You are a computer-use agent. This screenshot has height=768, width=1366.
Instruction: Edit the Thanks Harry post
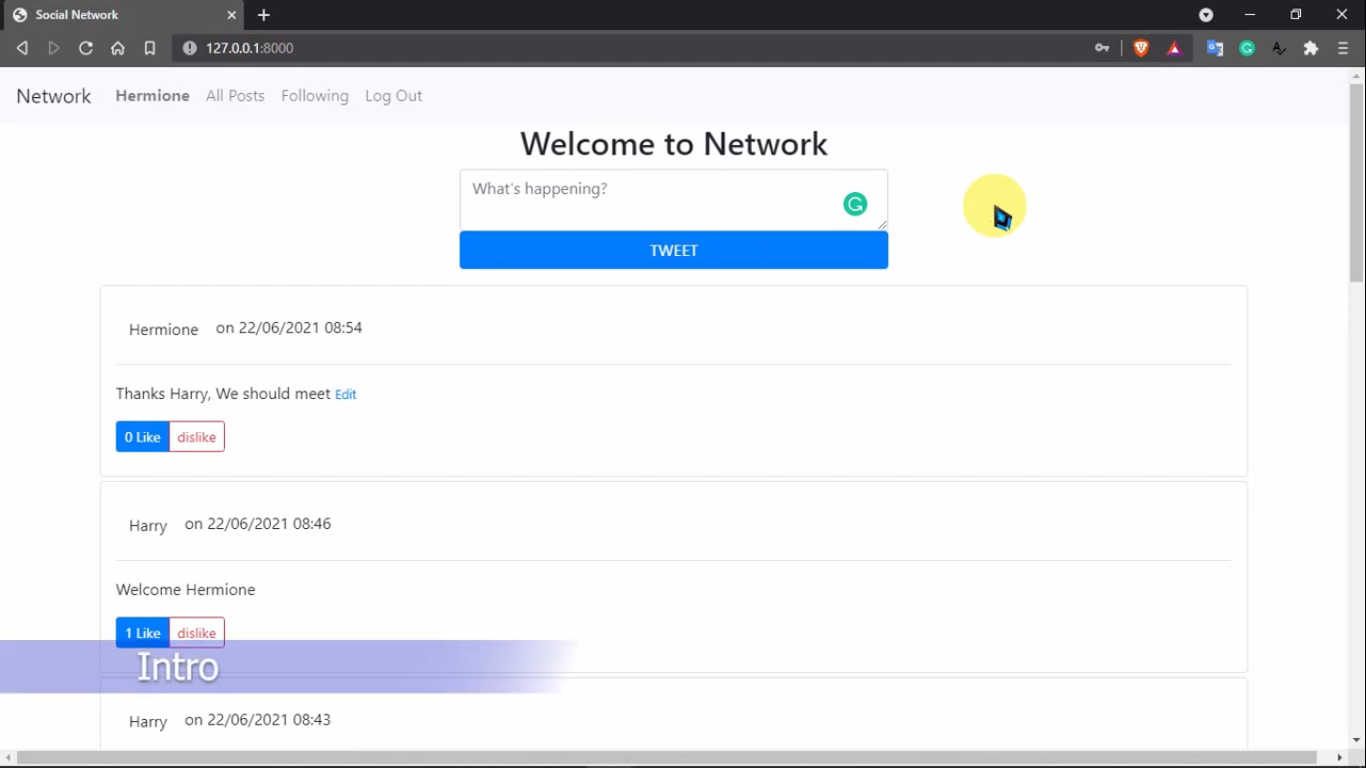point(346,394)
